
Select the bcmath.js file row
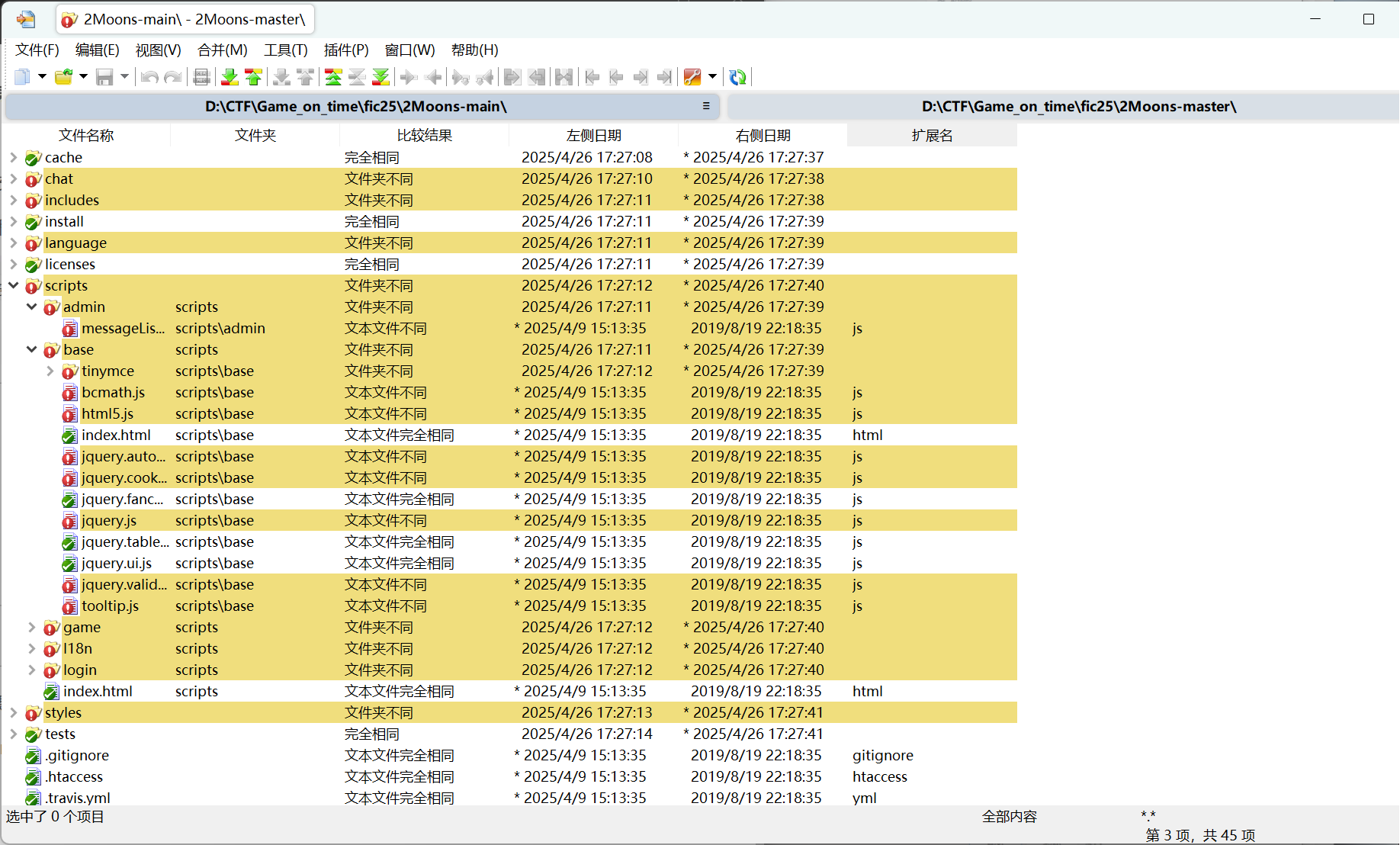[x=509, y=392]
